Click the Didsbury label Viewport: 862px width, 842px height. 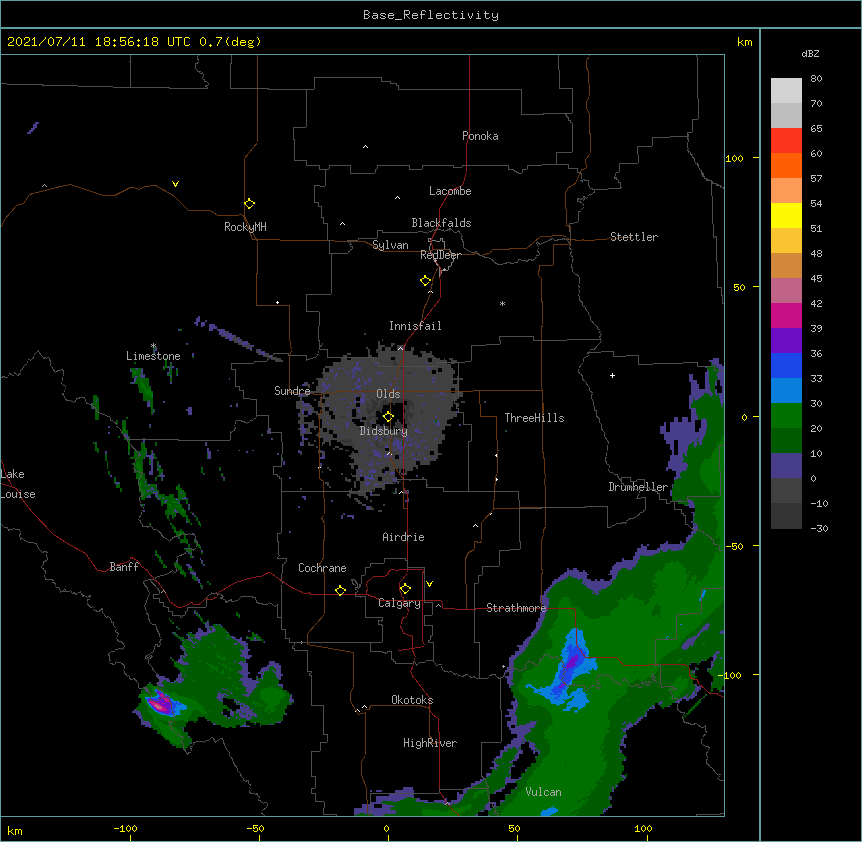[x=384, y=431]
